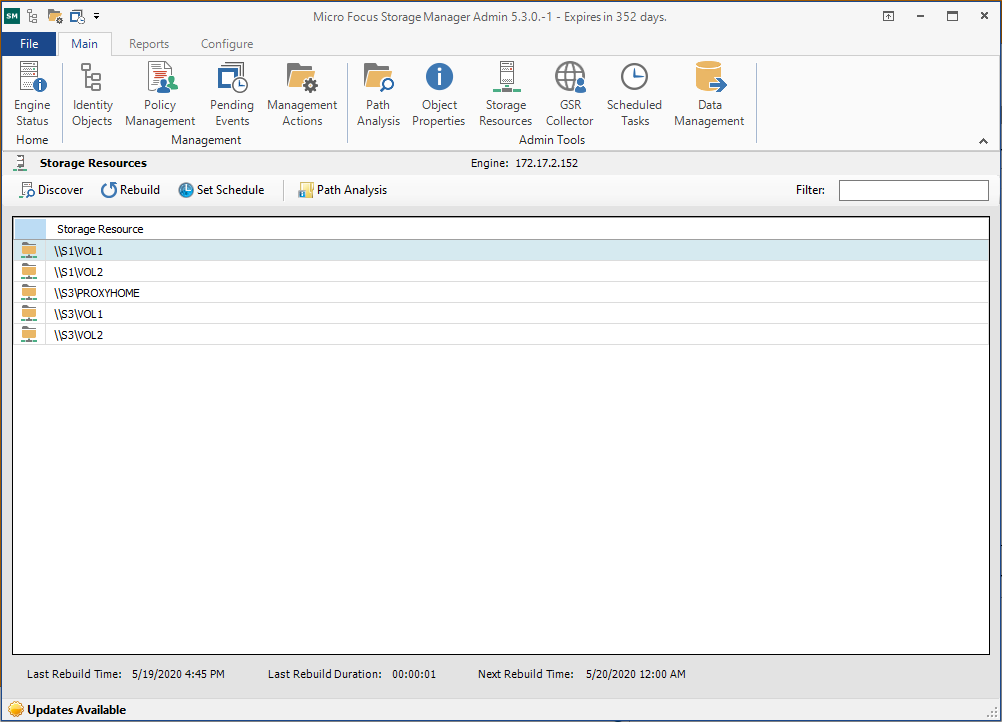Select the \\S1\VOL2 row
1002x722 pixels.
tap(501, 272)
